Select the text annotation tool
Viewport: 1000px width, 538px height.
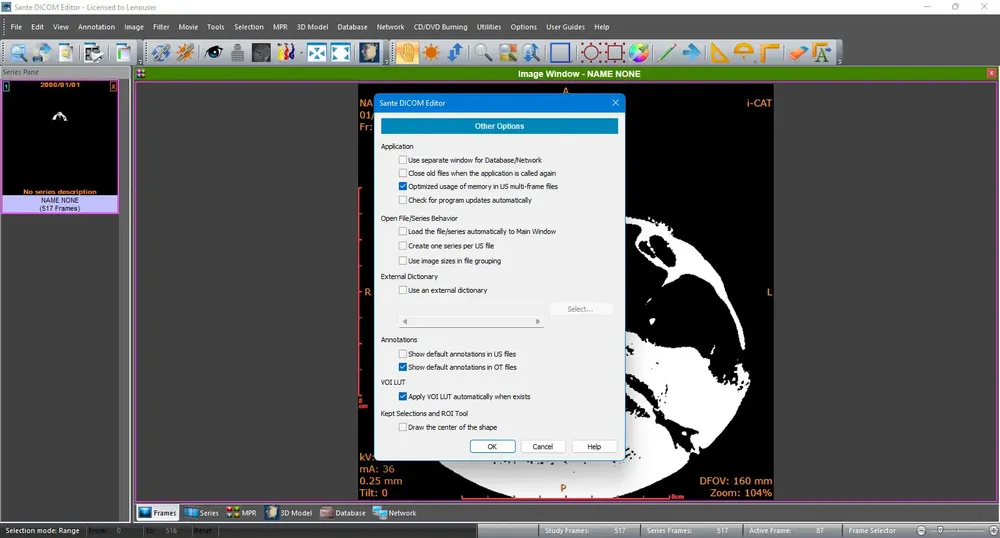[x=822, y=52]
